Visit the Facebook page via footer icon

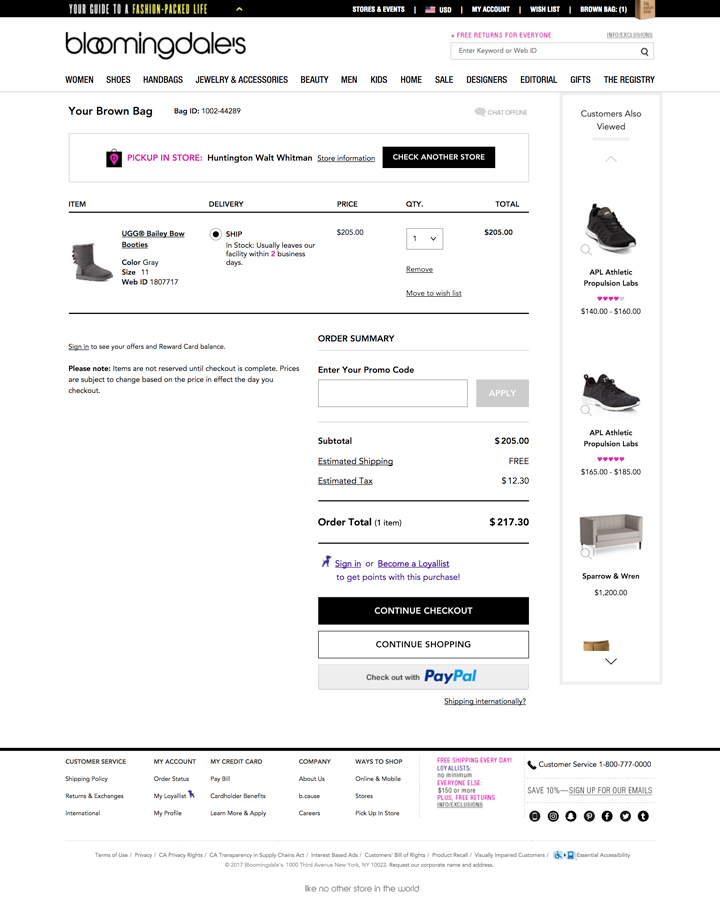[x=607, y=816]
